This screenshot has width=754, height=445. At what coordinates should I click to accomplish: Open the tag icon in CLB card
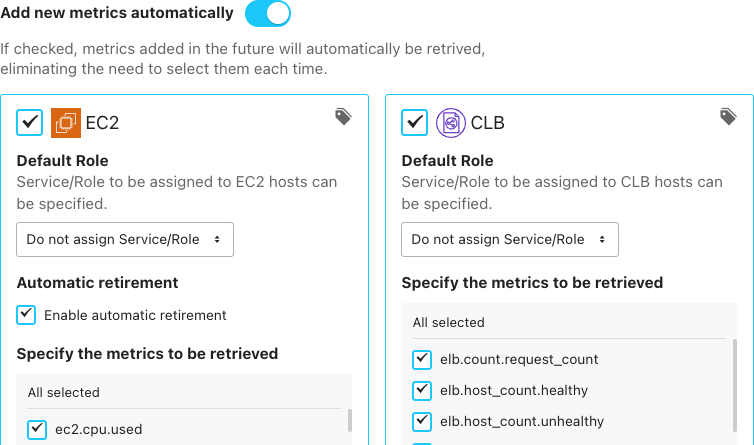point(728,116)
